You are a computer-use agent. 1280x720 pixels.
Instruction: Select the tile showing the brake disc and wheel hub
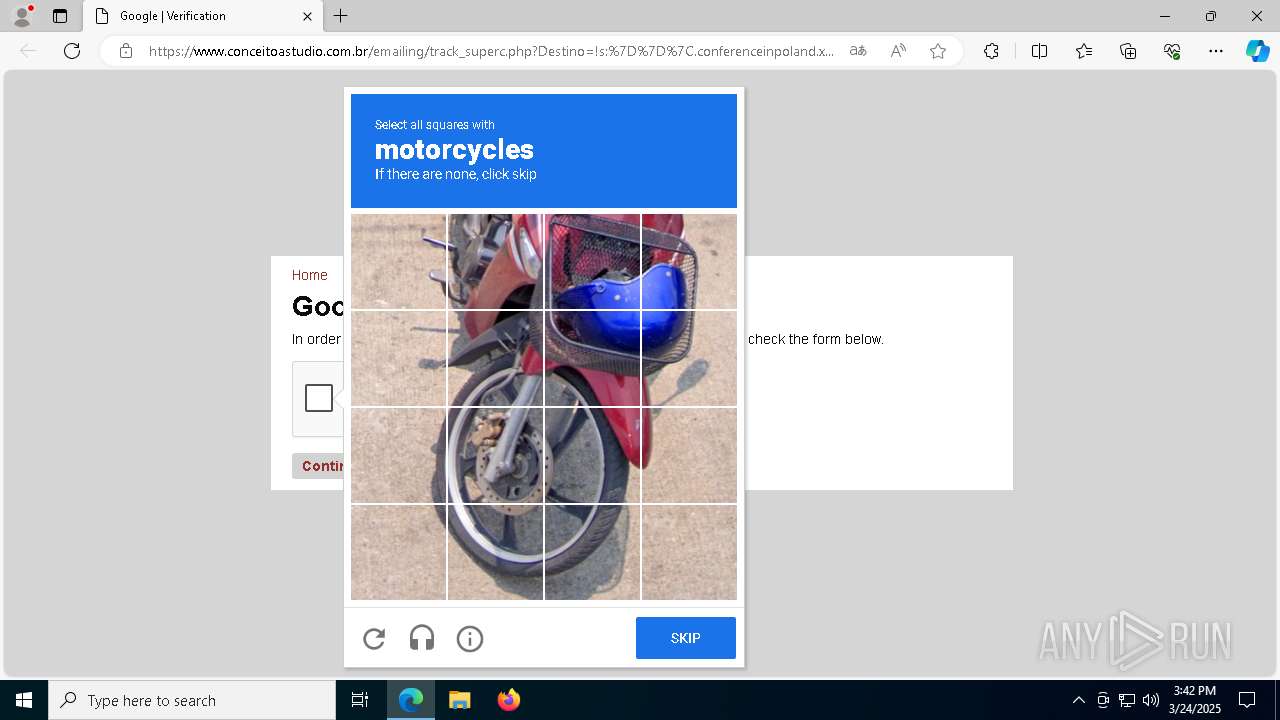pos(495,455)
